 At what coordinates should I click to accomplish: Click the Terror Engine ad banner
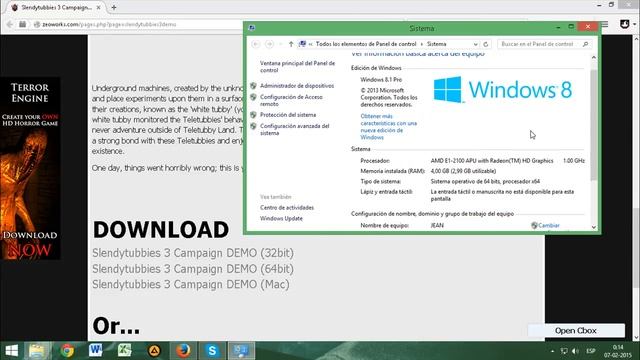(x=30, y=168)
